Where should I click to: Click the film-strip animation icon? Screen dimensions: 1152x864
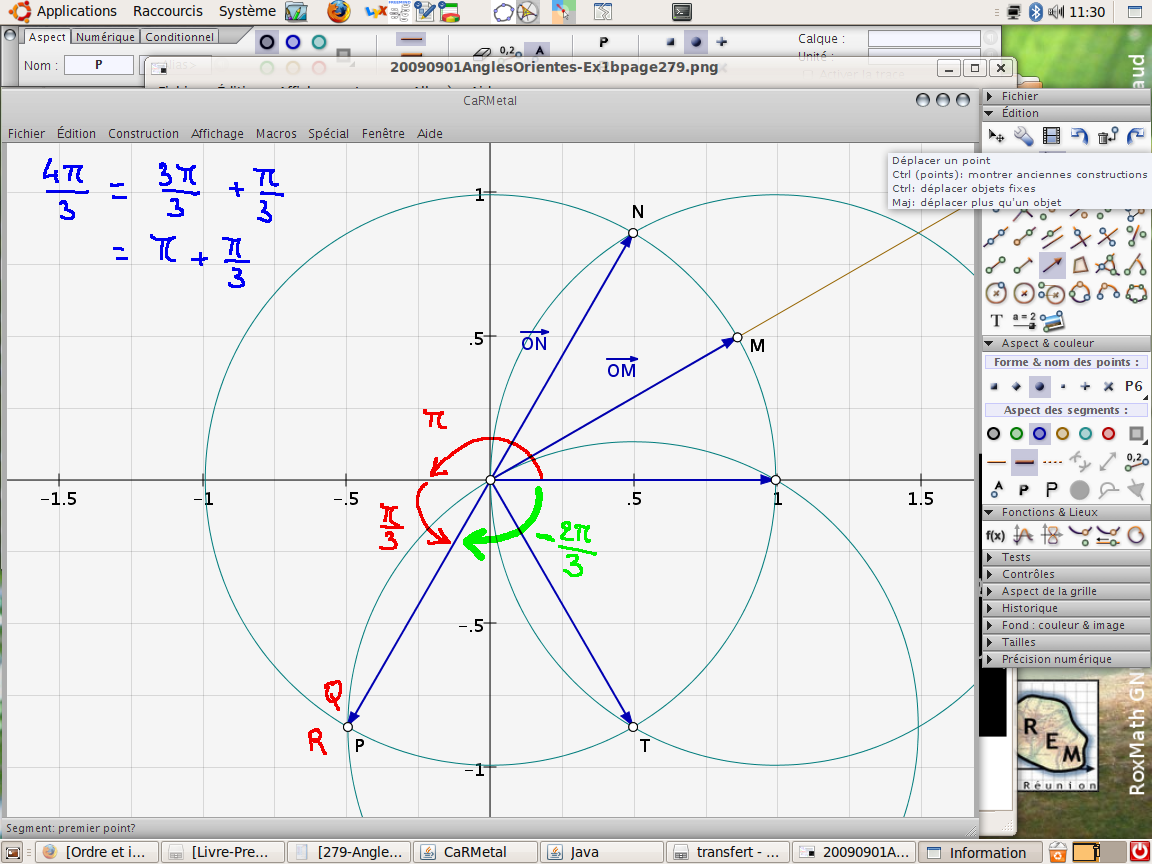tap(1051, 136)
